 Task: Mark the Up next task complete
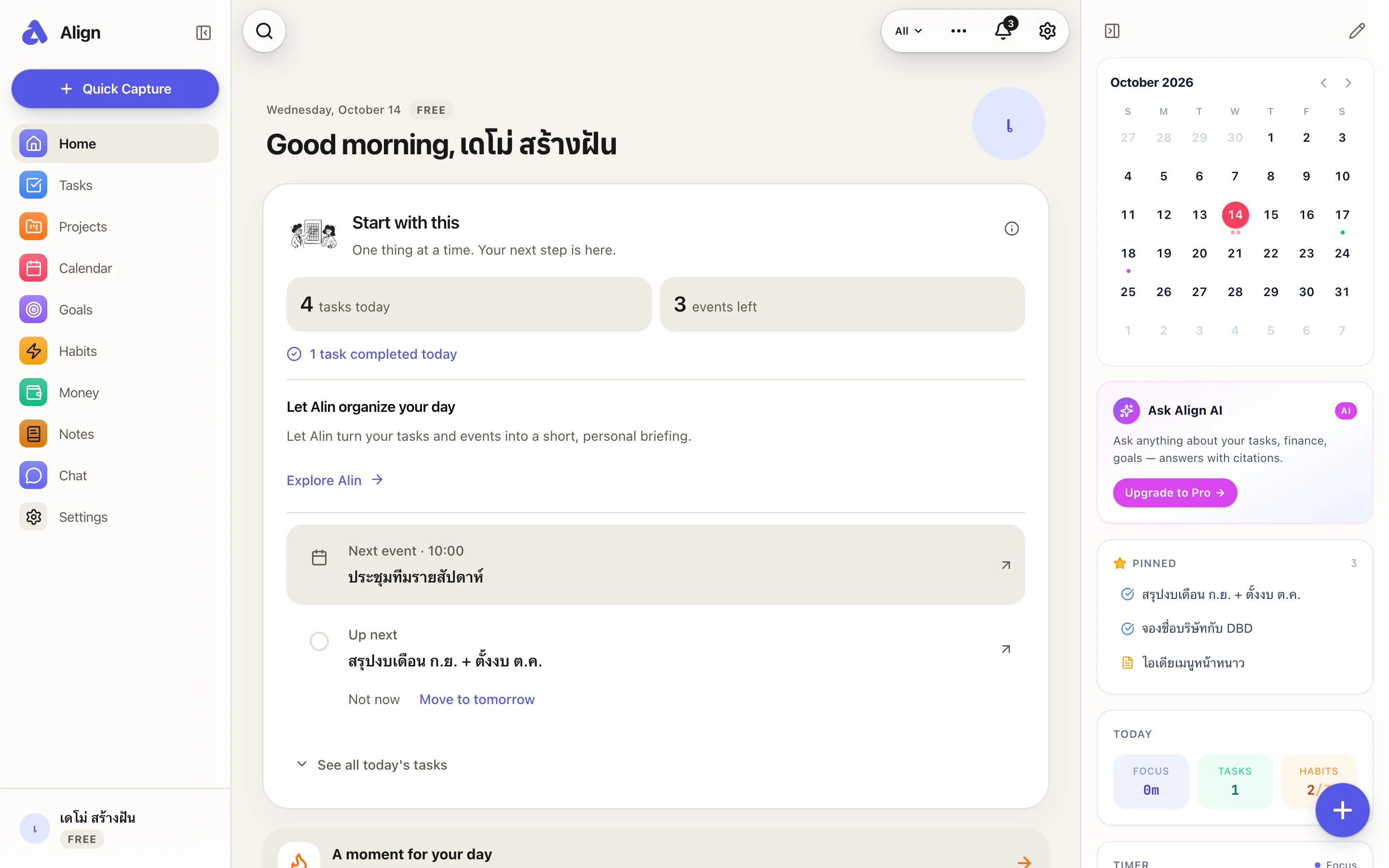pos(319,641)
